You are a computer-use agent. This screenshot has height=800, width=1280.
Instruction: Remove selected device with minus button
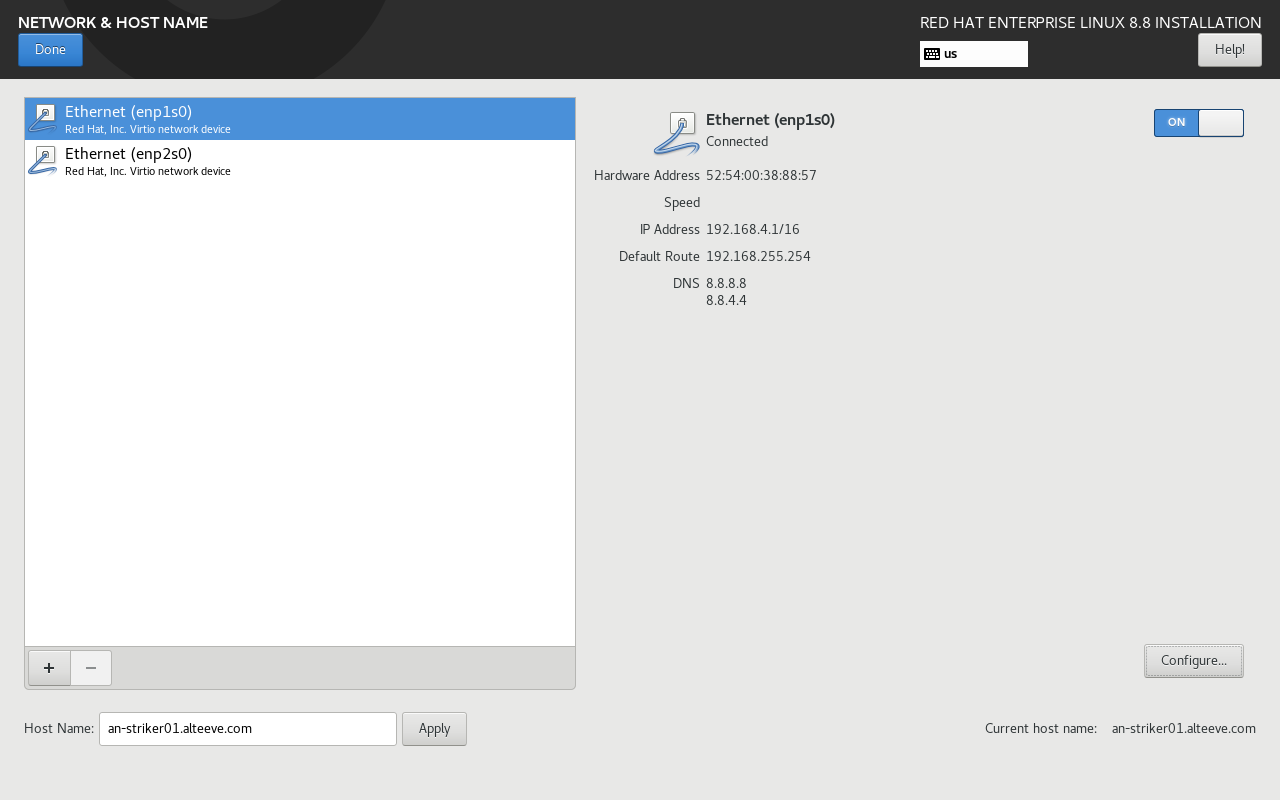pos(91,668)
